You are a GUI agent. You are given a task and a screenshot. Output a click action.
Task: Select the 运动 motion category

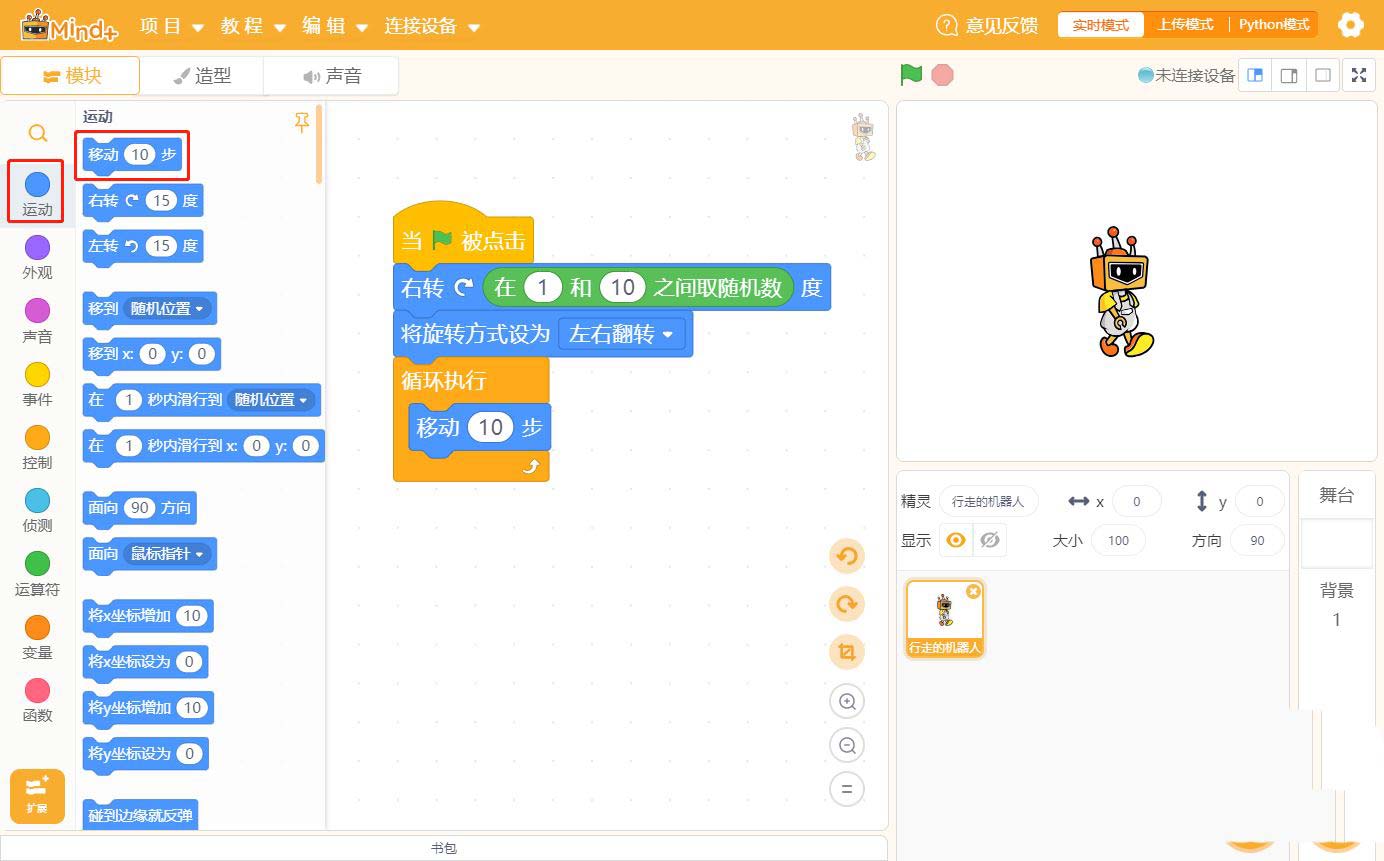click(x=37, y=194)
